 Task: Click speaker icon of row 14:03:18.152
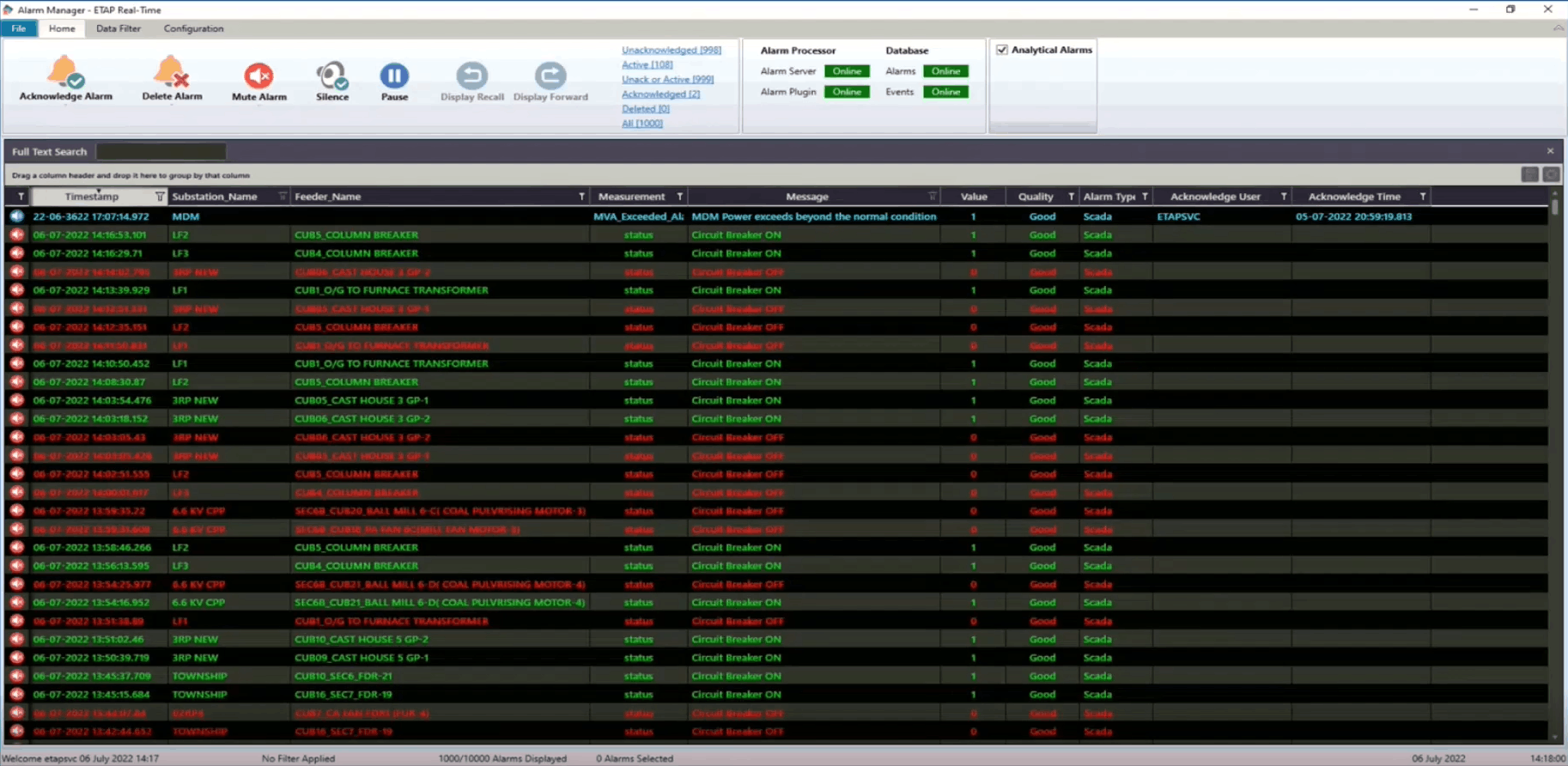(x=16, y=419)
